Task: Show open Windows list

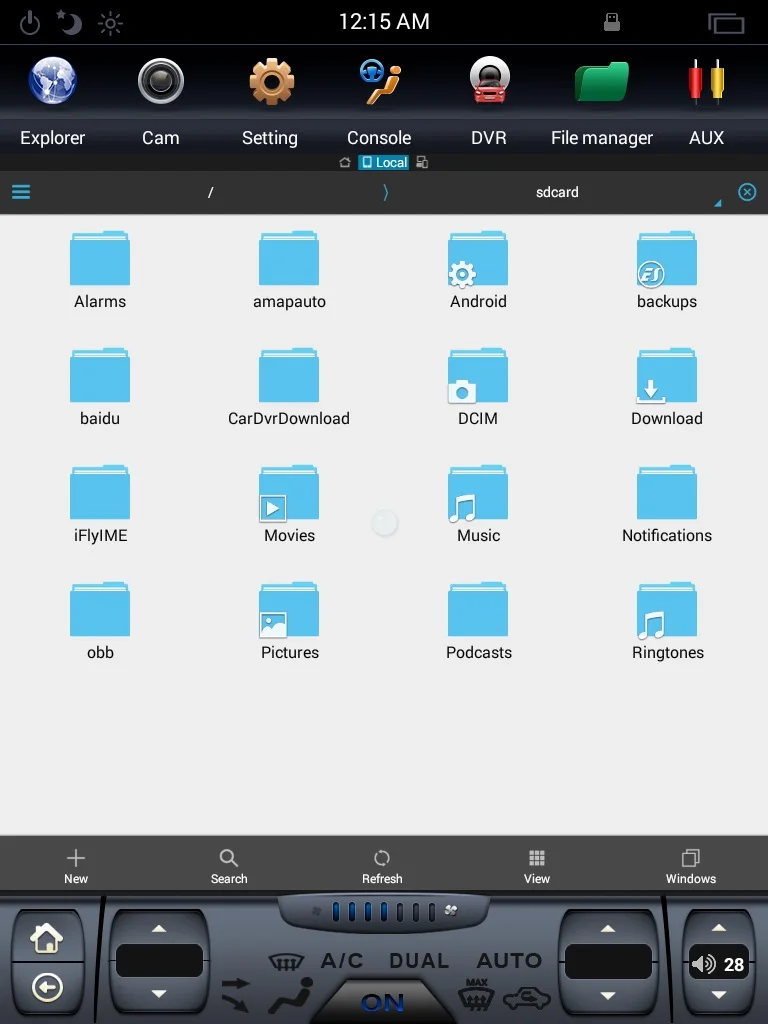Action: click(691, 867)
